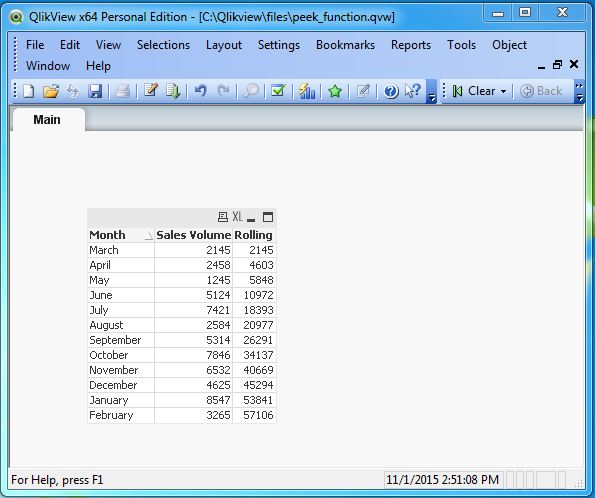Open the Selections menu
Image resolution: width=595 pixels, height=498 pixels.
[x=163, y=45]
